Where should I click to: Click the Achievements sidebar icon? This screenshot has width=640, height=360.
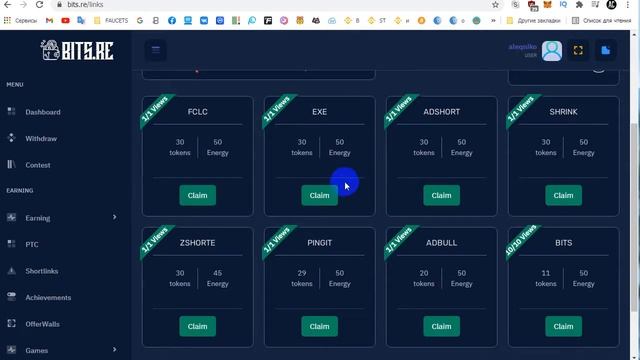(x=11, y=296)
